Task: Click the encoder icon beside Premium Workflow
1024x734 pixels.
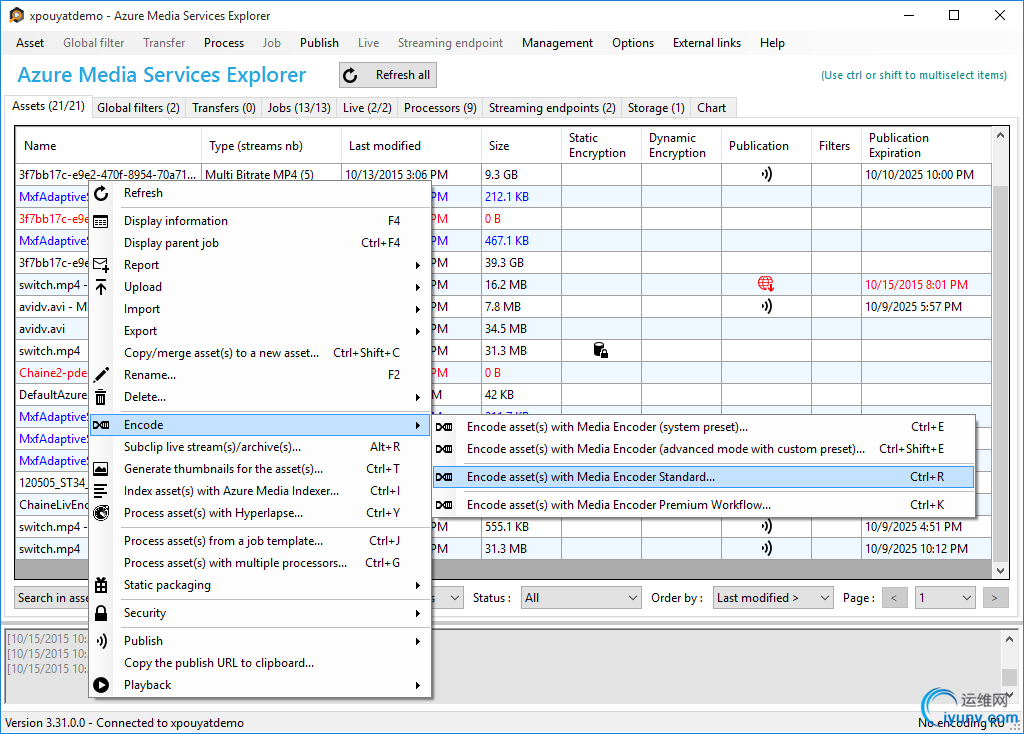Action: pos(444,505)
